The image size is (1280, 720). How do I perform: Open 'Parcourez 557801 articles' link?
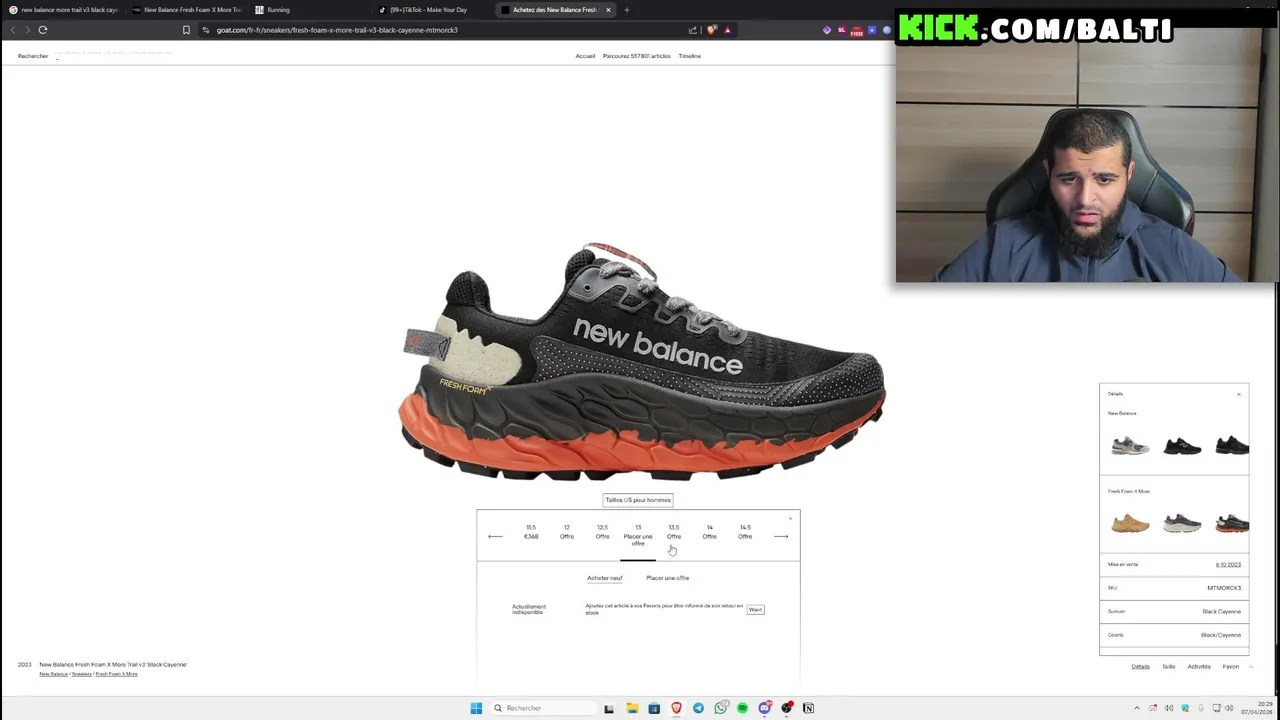[x=636, y=56]
